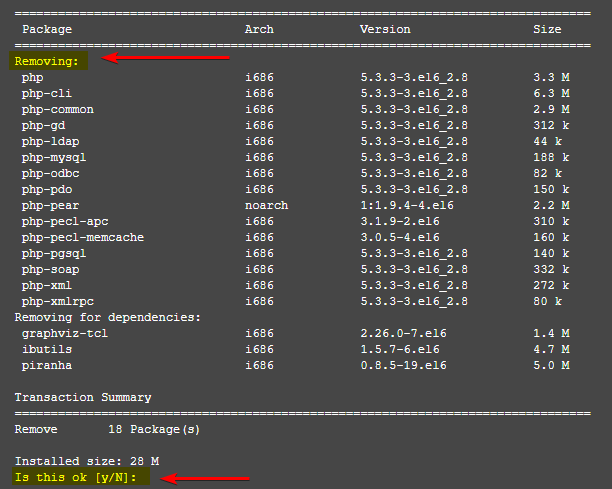The image size is (612, 489).
Task: Select the 'php-pdo' package name
Action: click(x=47, y=190)
